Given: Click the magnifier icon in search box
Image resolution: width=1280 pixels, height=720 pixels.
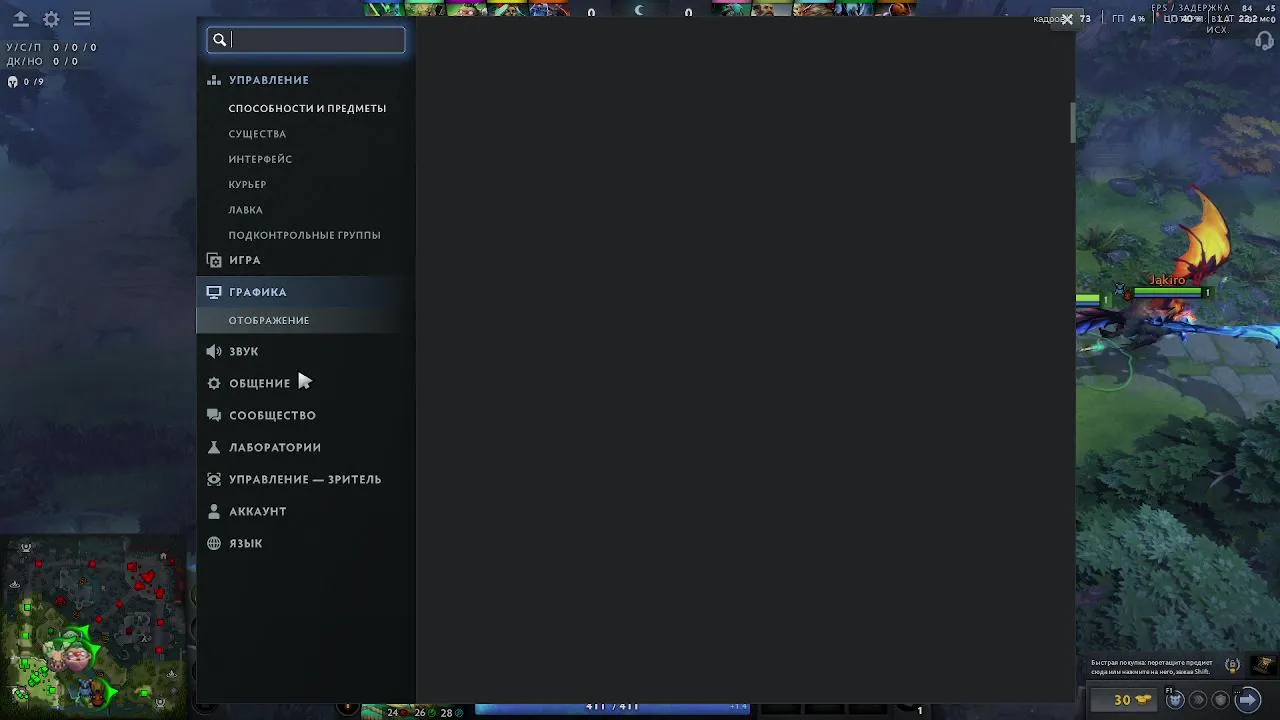Looking at the screenshot, I should pos(220,40).
